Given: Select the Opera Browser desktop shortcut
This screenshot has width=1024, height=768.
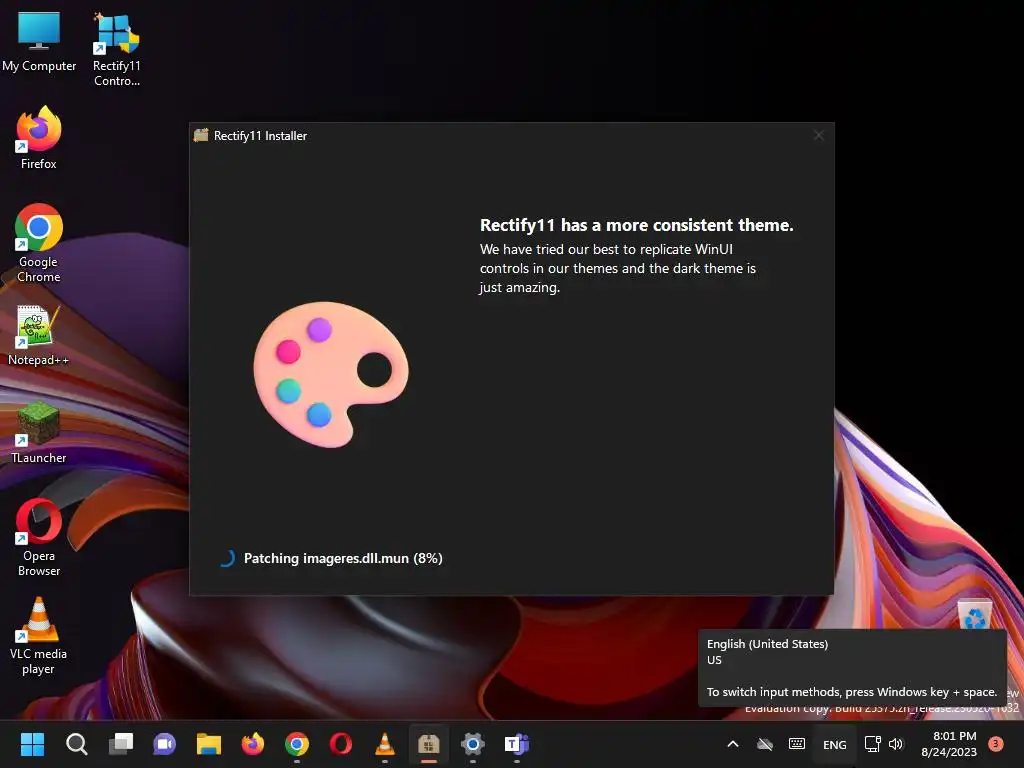Looking at the screenshot, I should point(39,537).
